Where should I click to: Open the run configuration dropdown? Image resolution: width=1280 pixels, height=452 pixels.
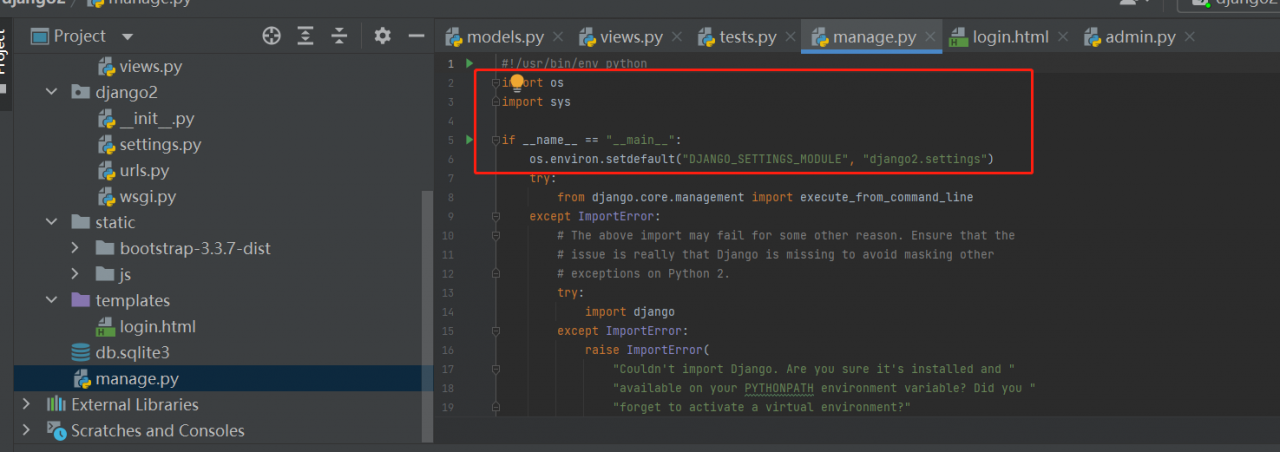pos(1229,5)
